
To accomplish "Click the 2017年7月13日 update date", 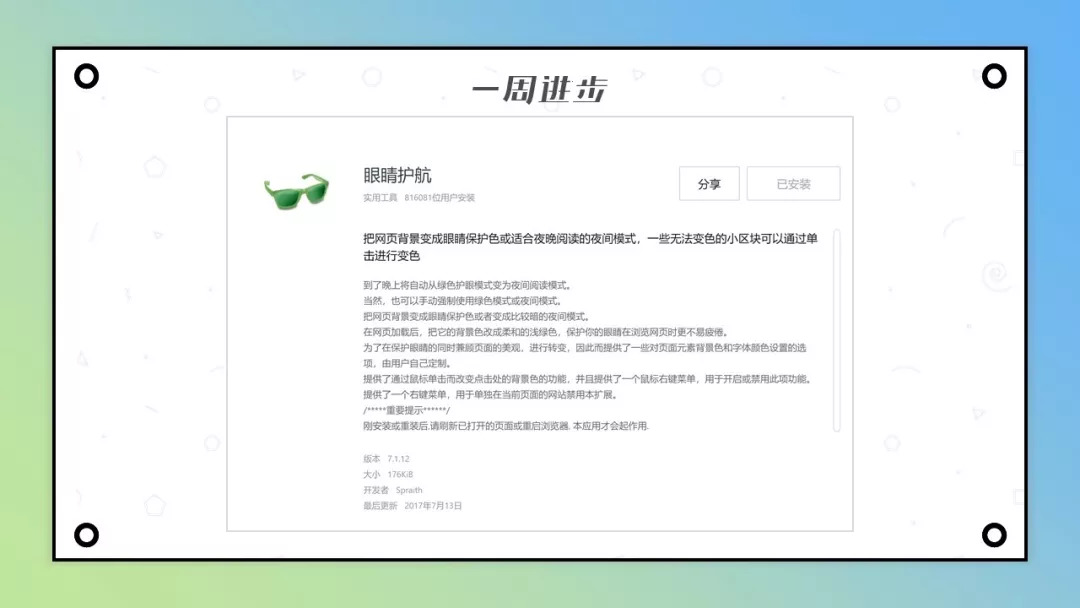I will pos(432,506).
